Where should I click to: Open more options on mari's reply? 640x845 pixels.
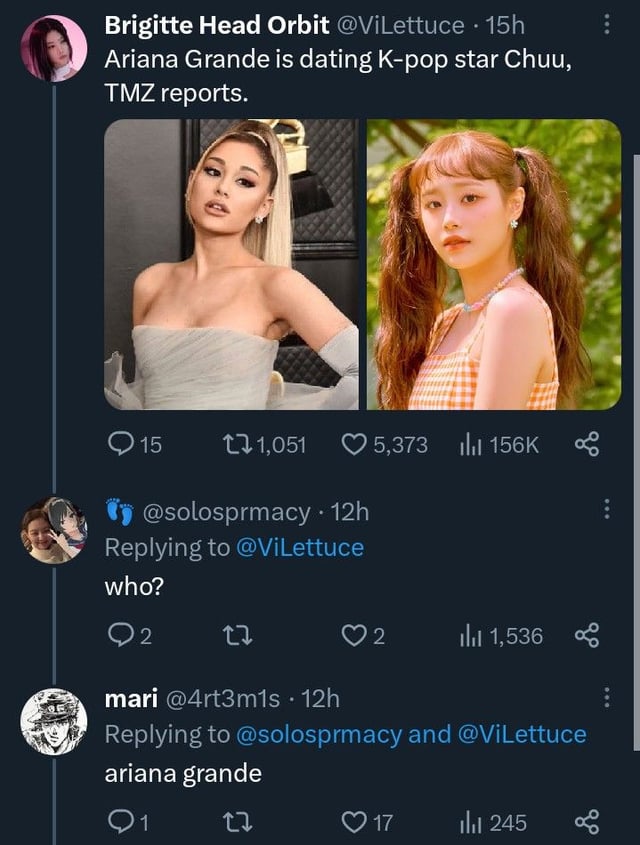tap(606, 697)
